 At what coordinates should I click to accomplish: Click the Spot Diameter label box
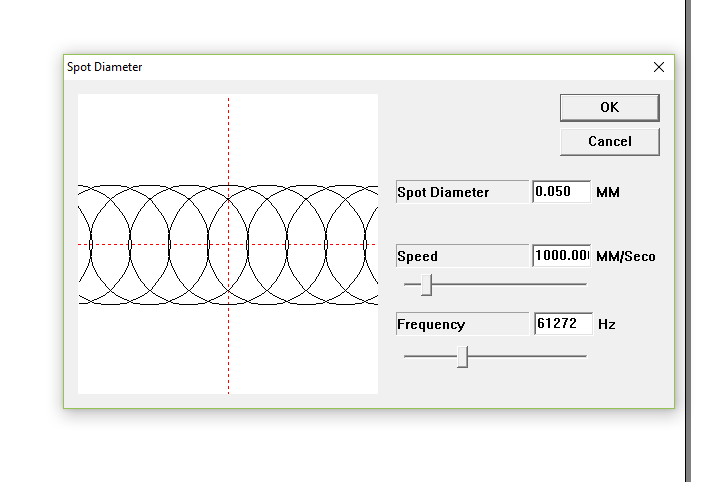point(462,192)
